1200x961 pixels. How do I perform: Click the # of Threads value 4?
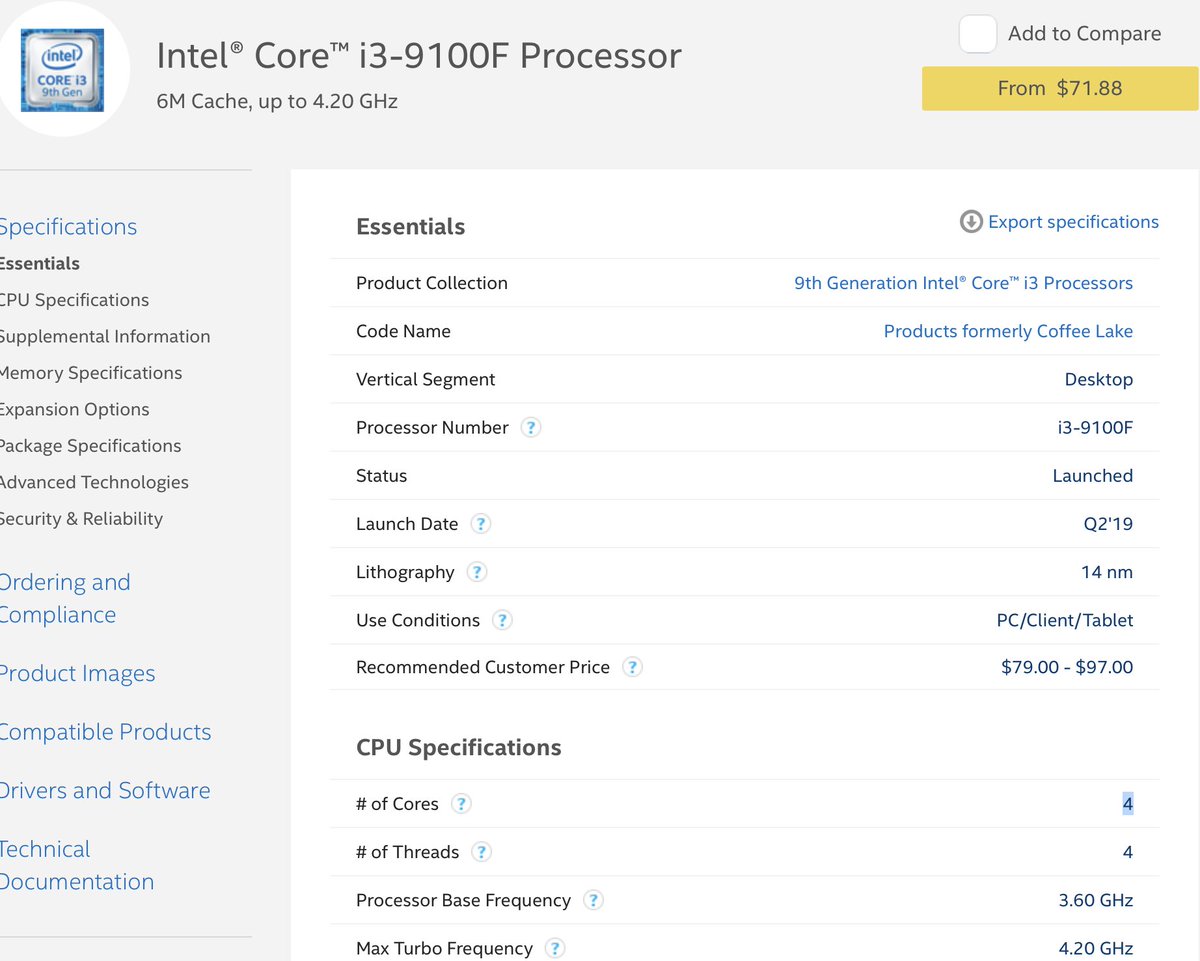[1128, 852]
